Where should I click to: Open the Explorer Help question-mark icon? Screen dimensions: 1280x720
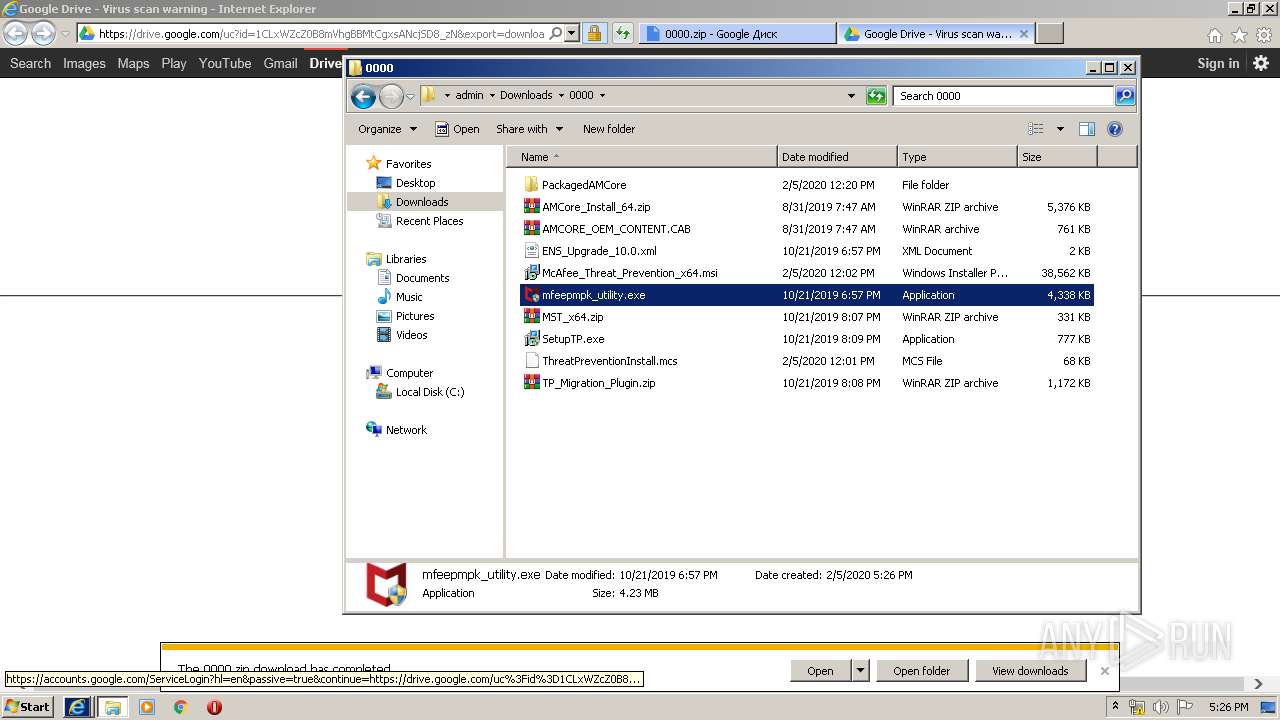[x=1115, y=129]
